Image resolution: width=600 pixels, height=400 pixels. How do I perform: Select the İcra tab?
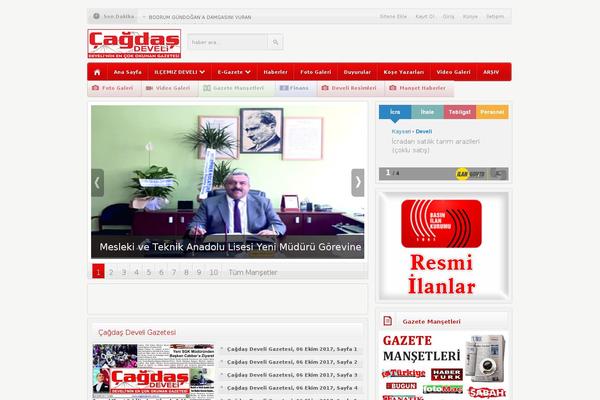395,112
